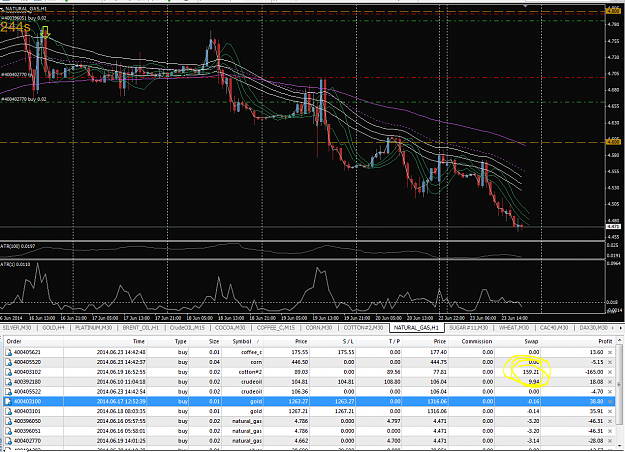Switch to the SILVER,M30 chart tab
The height and width of the screenshot is (452, 625).
[17, 328]
